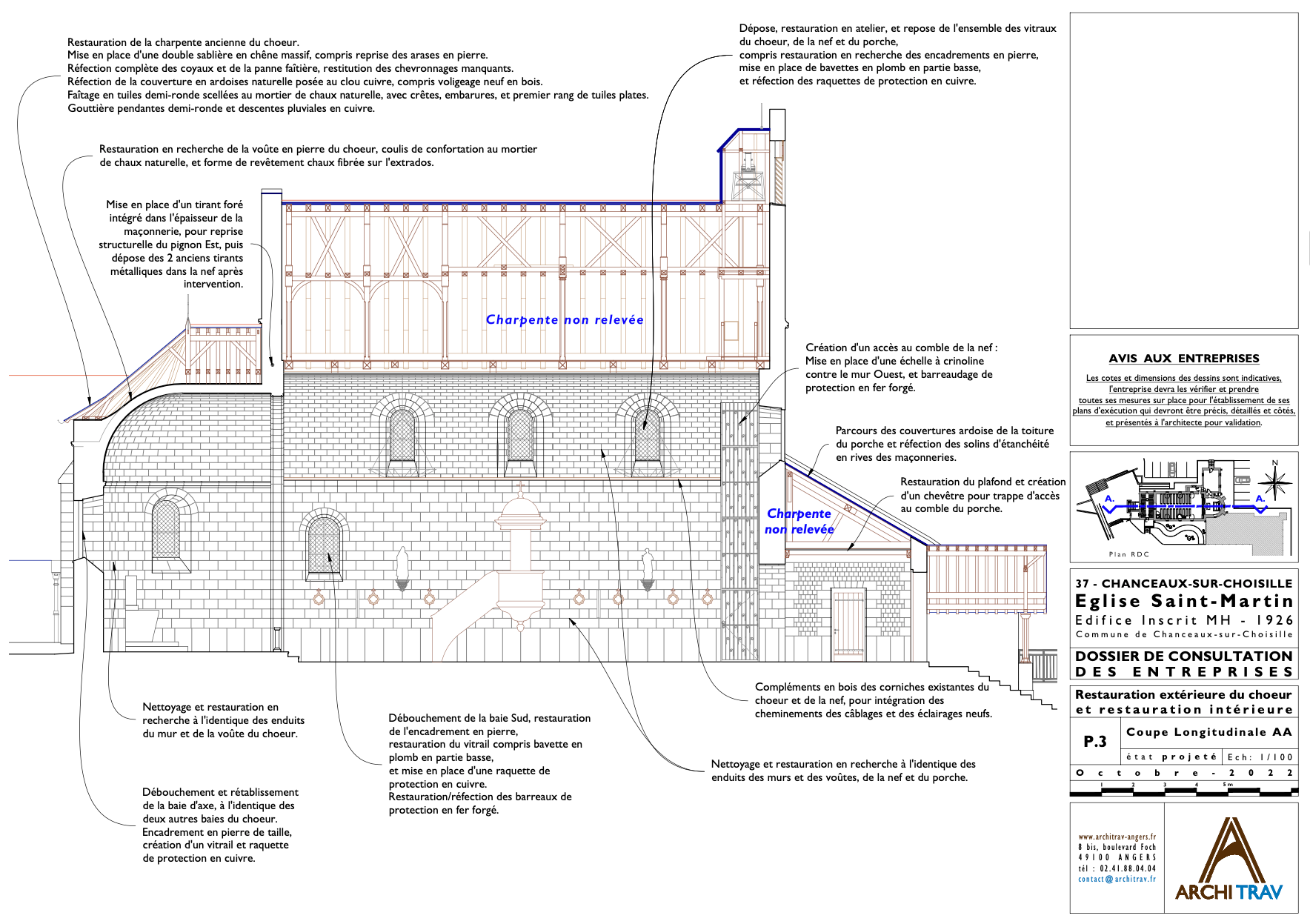Click the north arrow compass on key plan
1310x924 pixels.
(x=1274, y=482)
